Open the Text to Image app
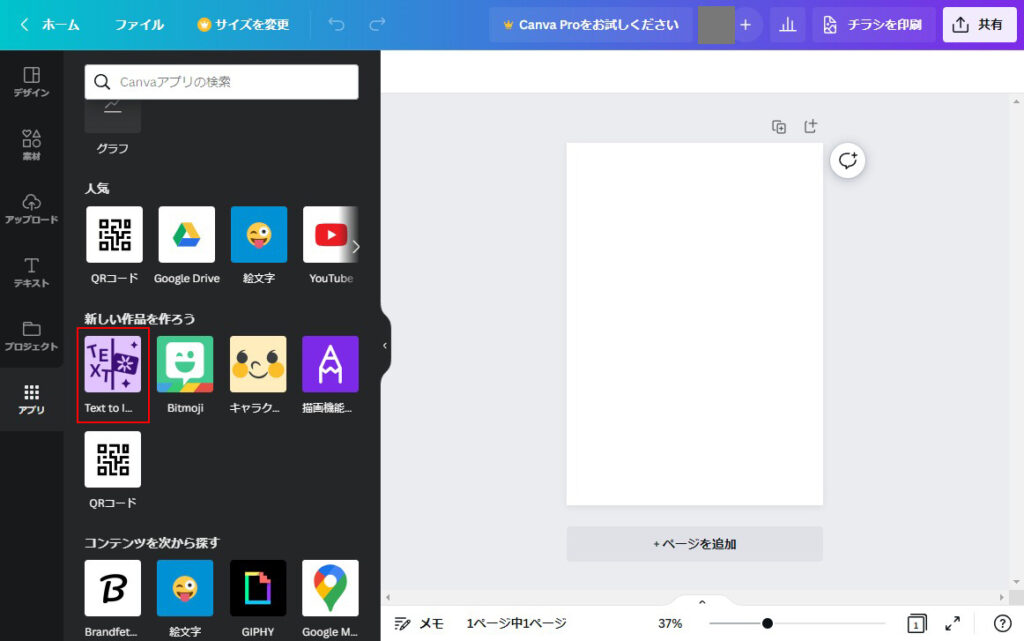The image size is (1024, 641). click(x=112, y=375)
